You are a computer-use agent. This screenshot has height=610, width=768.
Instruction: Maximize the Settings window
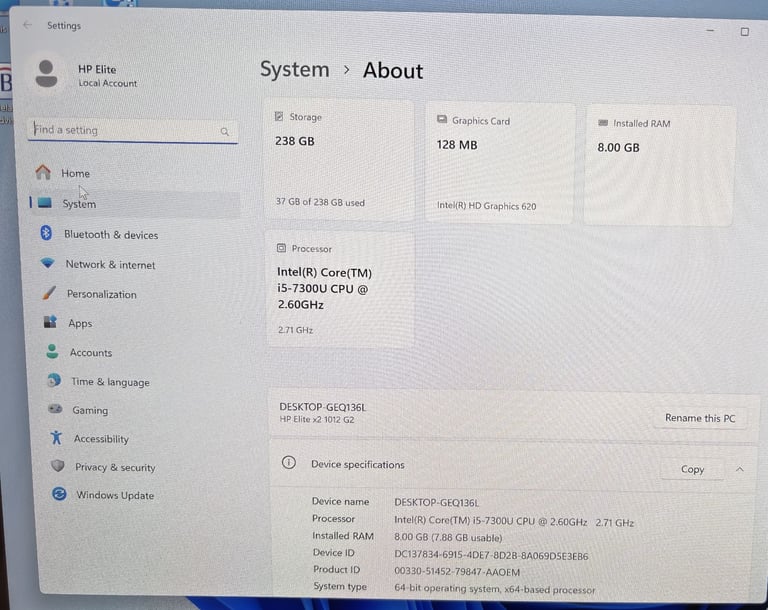point(744,32)
